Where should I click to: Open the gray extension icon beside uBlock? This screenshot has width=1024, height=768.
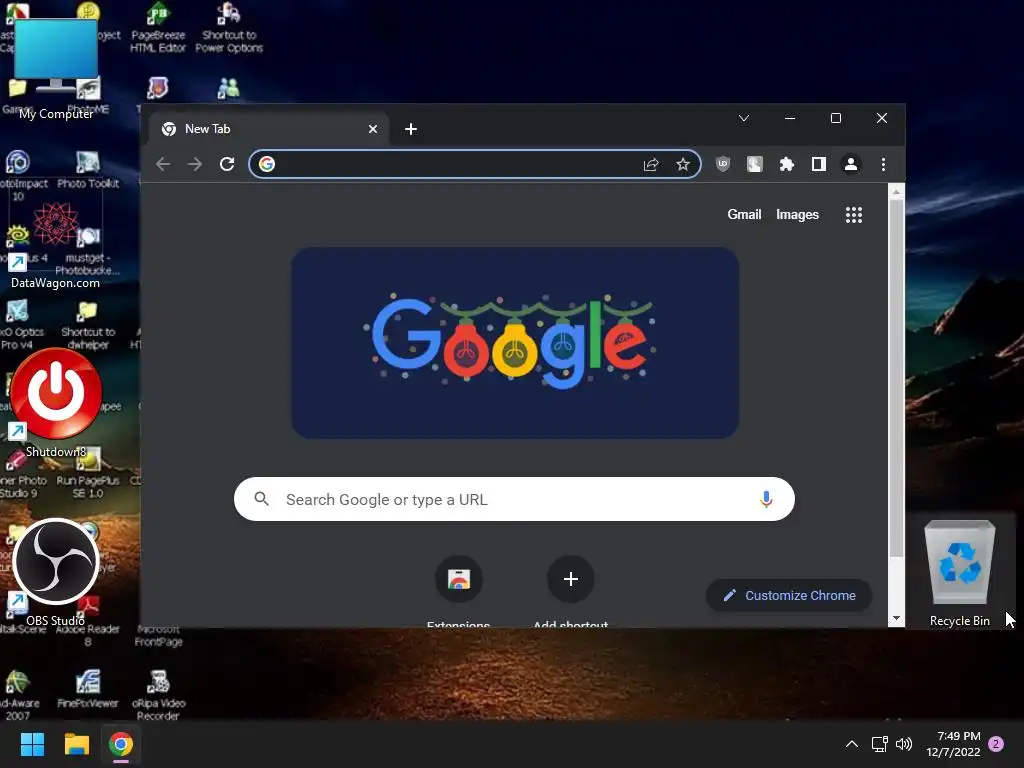click(x=754, y=165)
